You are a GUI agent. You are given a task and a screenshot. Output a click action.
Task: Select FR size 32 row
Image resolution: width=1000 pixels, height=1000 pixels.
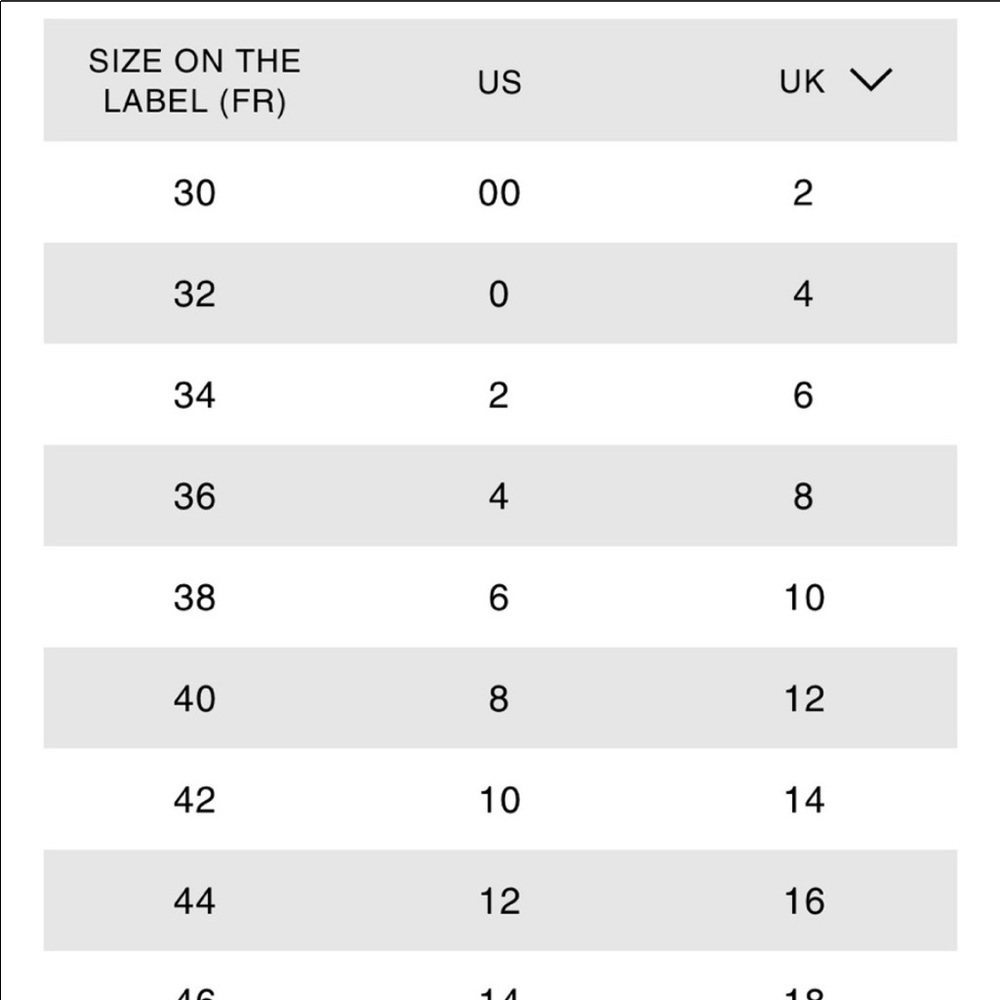point(500,293)
